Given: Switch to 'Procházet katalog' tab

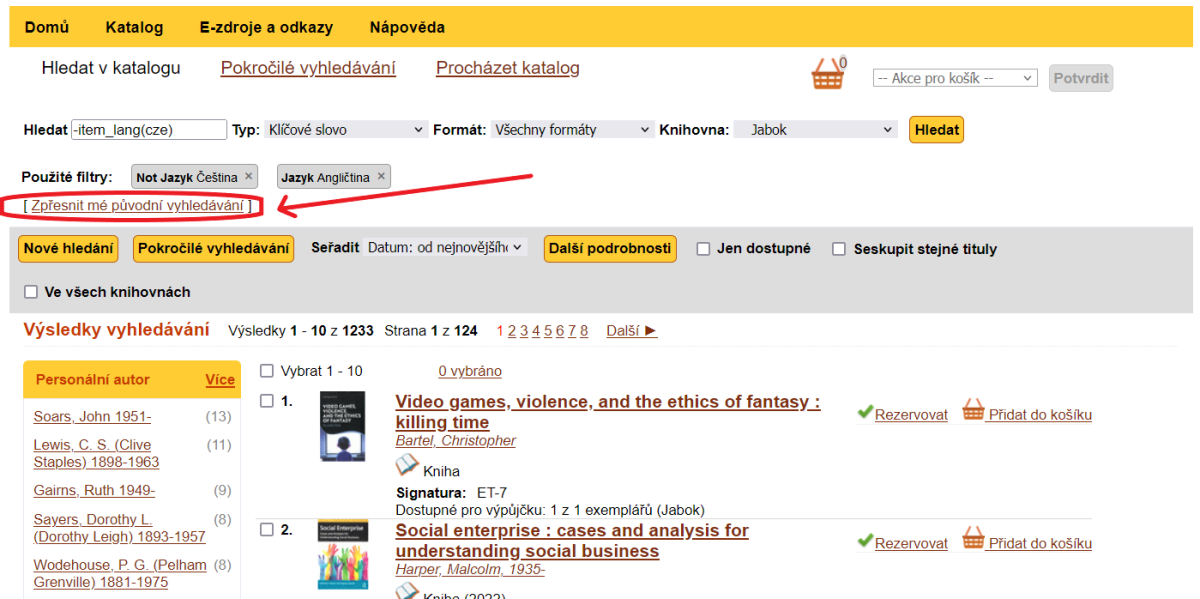Looking at the screenshot, I should (507, 68).
